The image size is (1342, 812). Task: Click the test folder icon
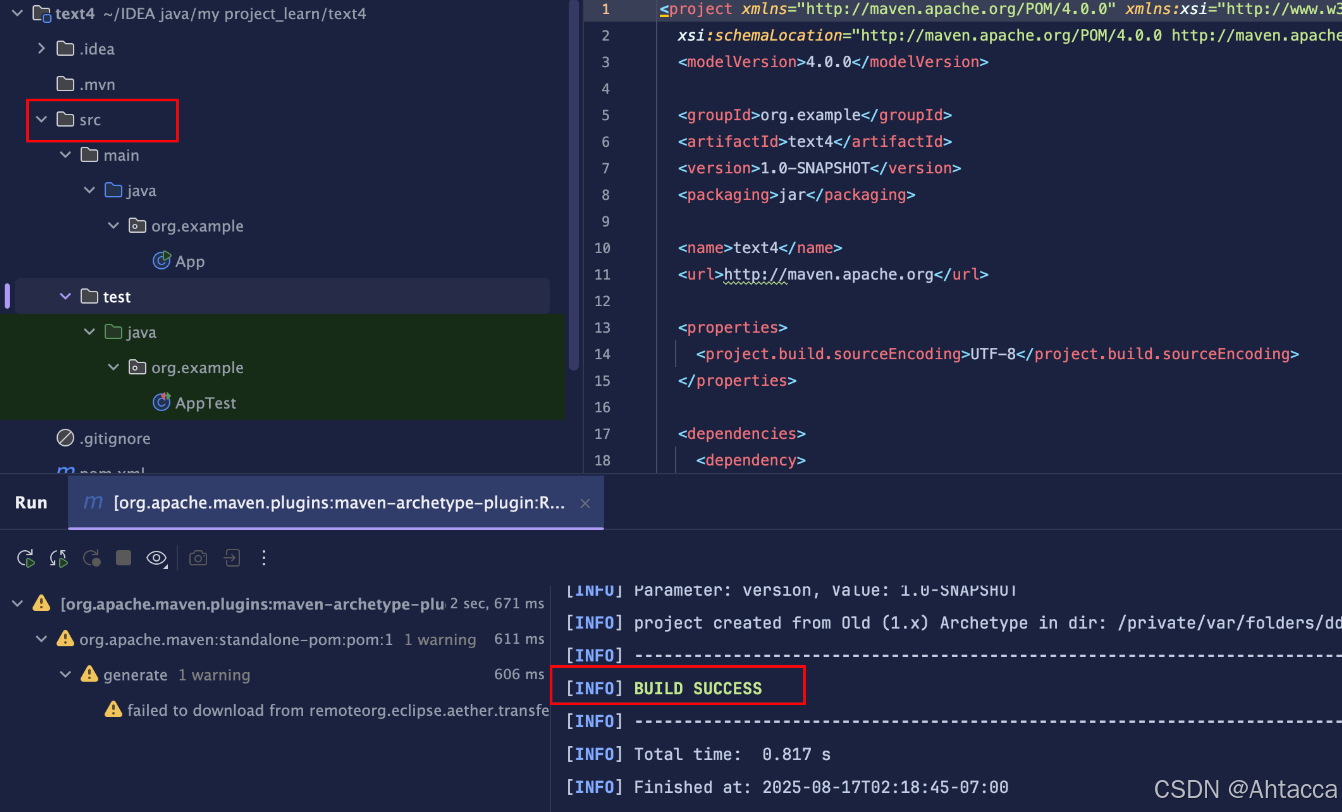click(x=90, y=296)
